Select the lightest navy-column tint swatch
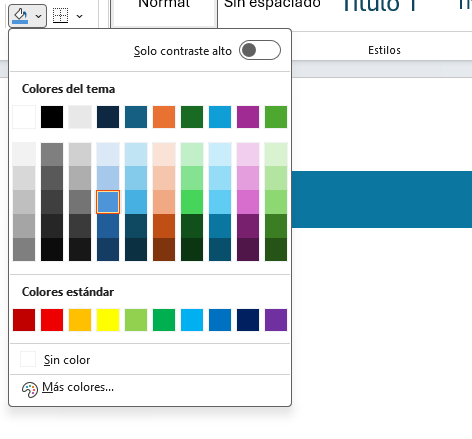The width and height of the screenshot is (472, 439). [108, 154]
